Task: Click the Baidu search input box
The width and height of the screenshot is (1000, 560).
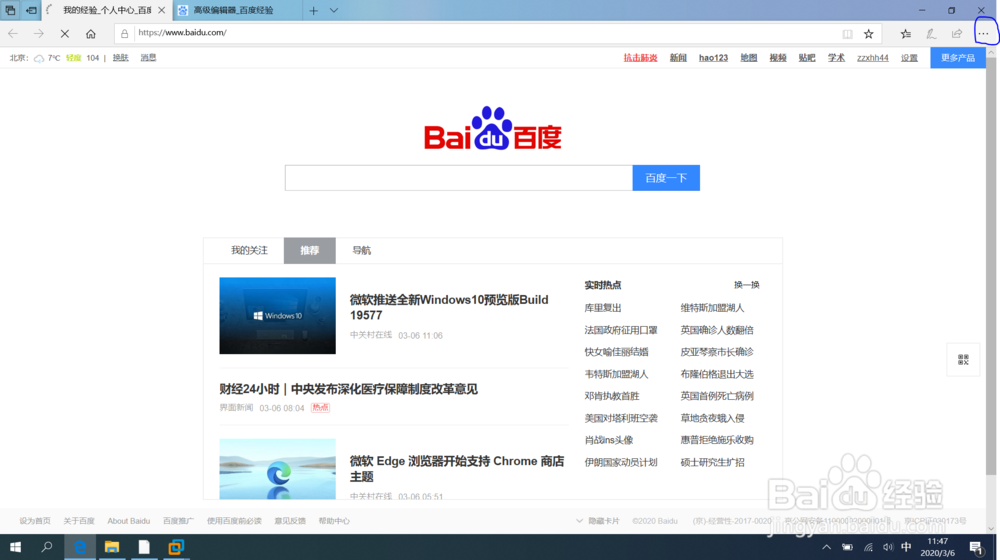Action: (459, 178)
